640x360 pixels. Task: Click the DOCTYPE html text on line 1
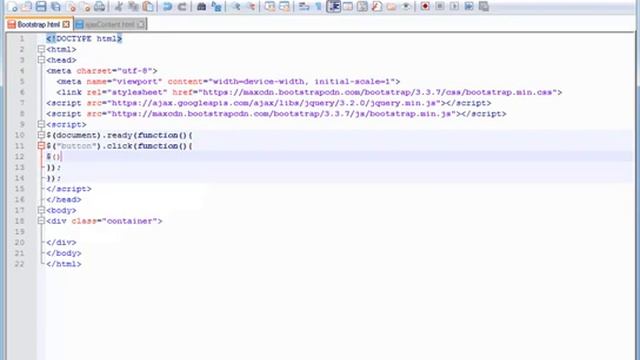pos(84,39)
